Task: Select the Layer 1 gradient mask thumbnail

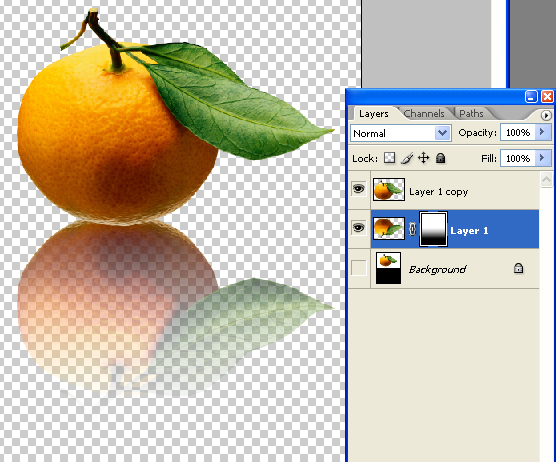Action: tap(433, 229)
